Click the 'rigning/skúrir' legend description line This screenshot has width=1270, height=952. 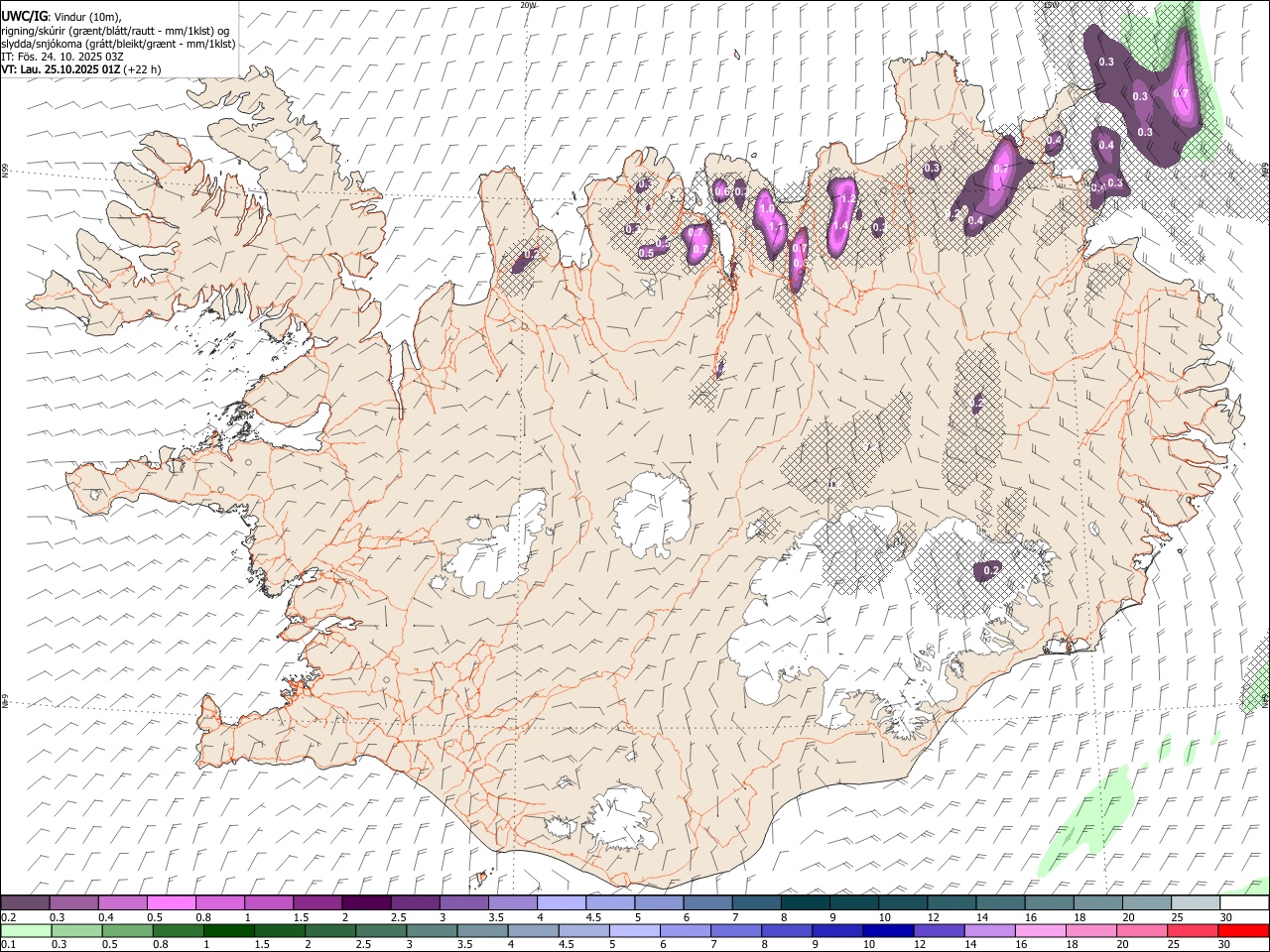(117, 30)
